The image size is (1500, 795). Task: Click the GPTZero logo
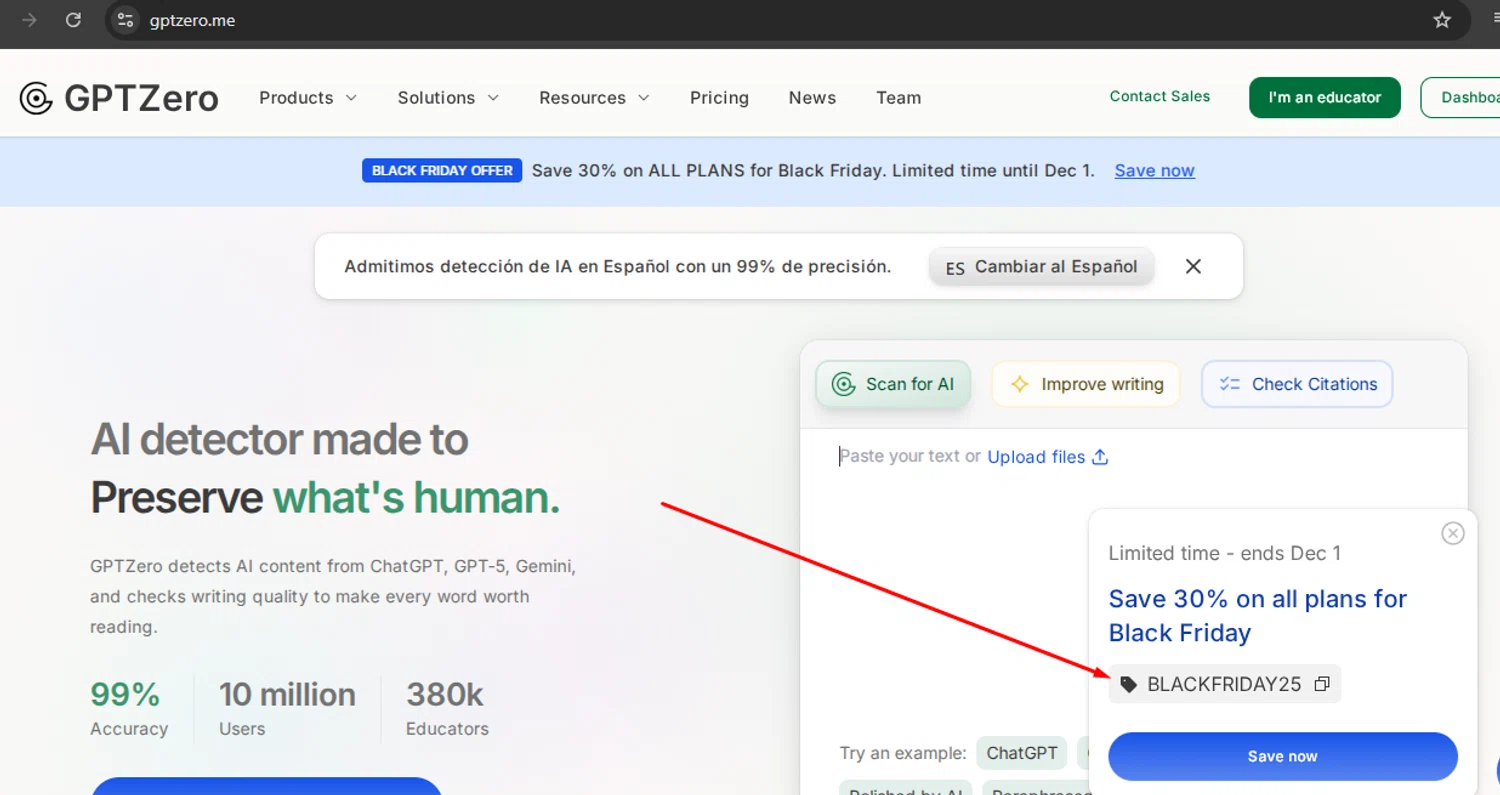click(x=119, y=98)
